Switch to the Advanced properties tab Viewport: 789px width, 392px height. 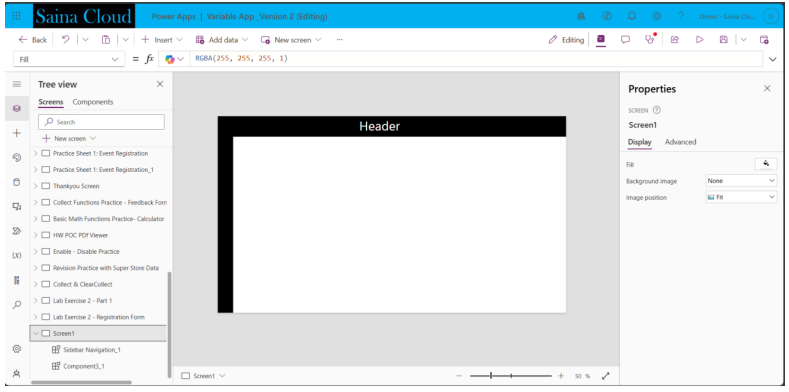[680, 142]
